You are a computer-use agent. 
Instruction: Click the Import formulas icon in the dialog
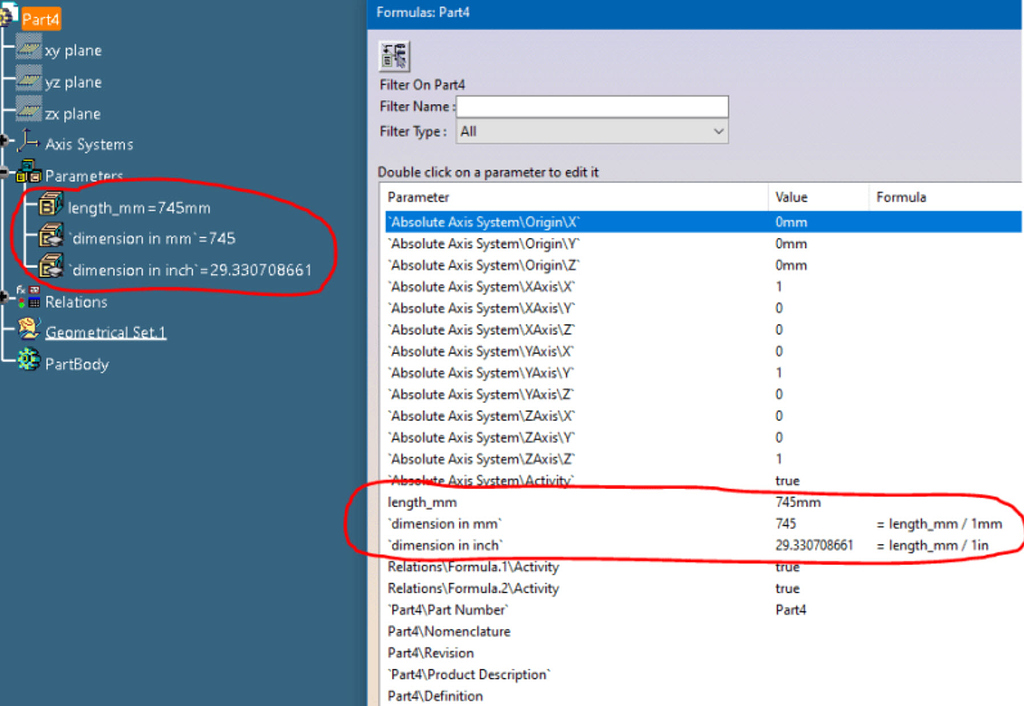(394, 56)
